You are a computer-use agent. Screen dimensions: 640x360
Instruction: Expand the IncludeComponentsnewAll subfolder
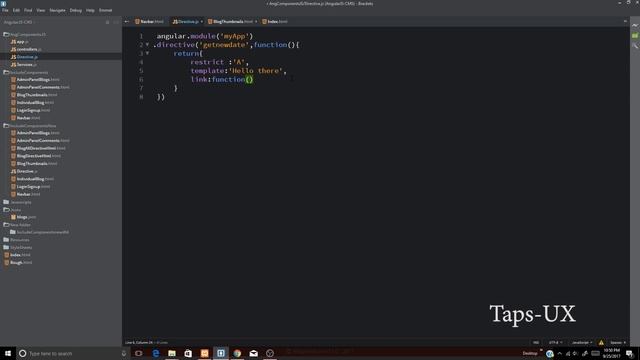(x=39, y=232)
